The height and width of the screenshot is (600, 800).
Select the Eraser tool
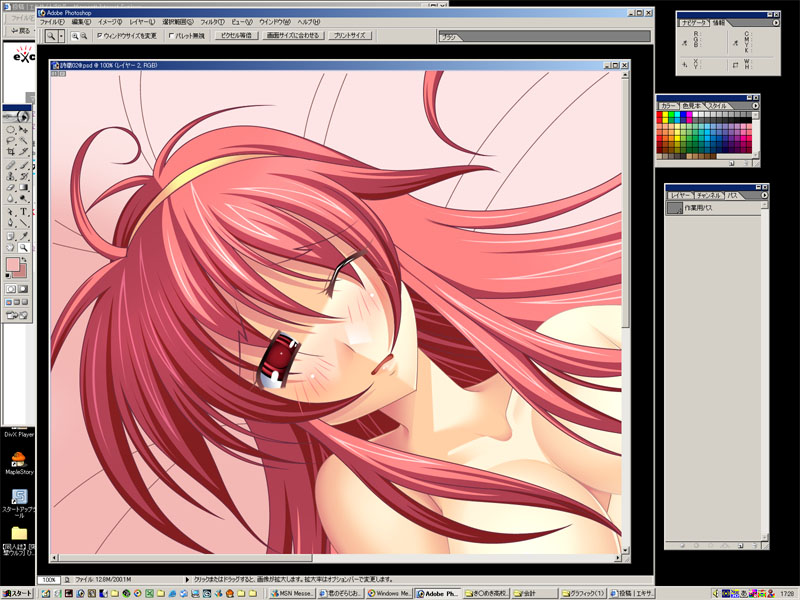[10, 188]
